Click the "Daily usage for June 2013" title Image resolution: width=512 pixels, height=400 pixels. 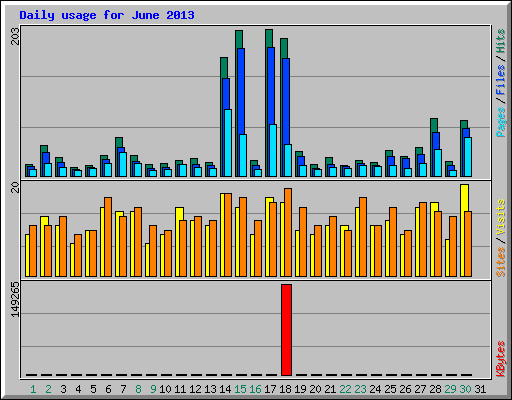[107, 15]
